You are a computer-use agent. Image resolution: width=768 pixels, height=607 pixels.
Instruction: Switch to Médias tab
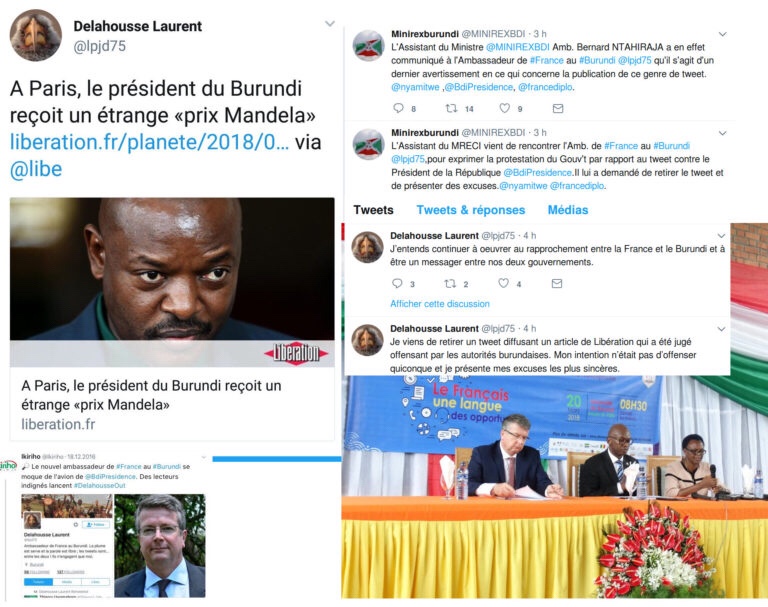click(568, 210)
